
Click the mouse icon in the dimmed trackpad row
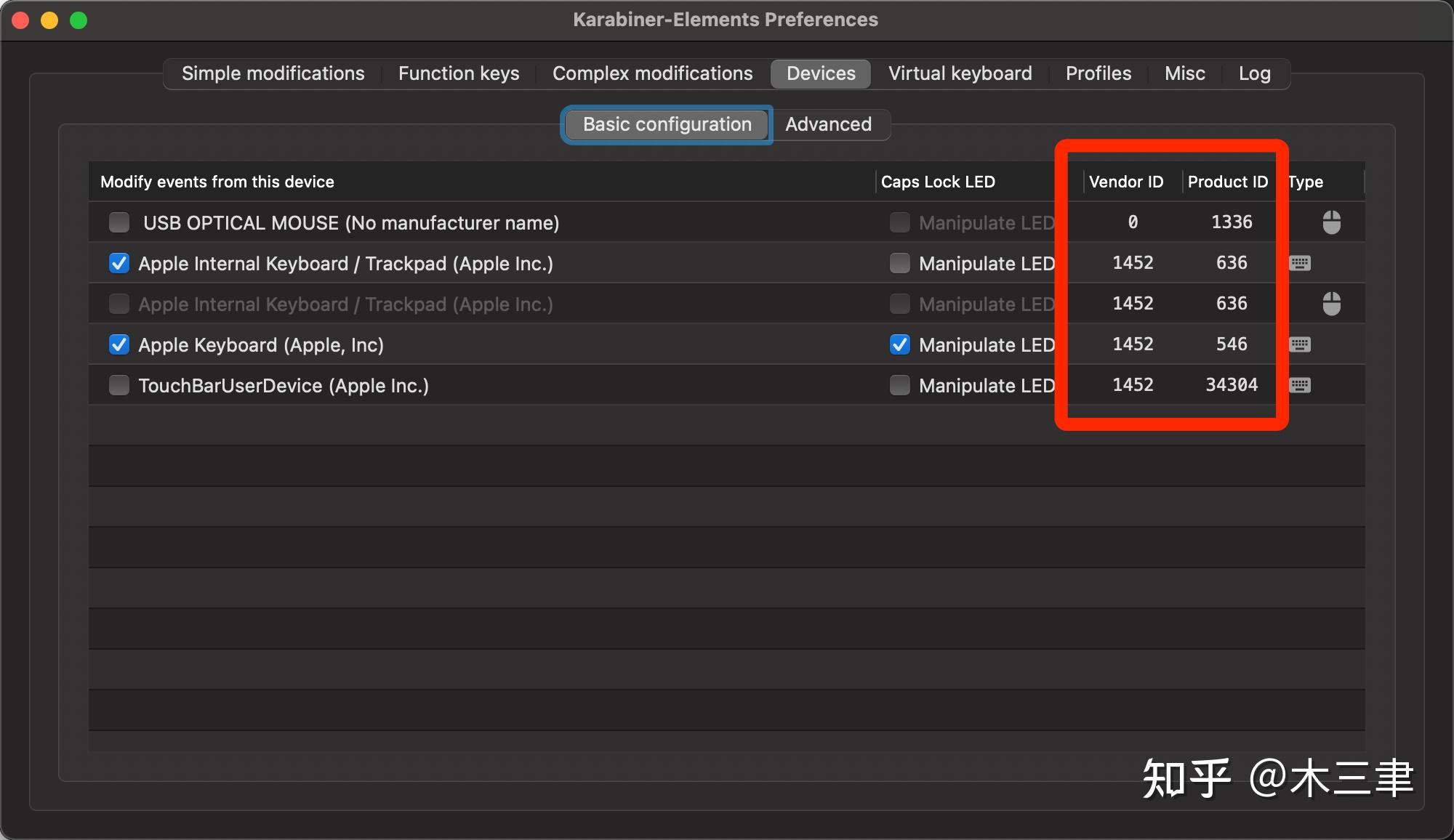tap(1331, 304)
